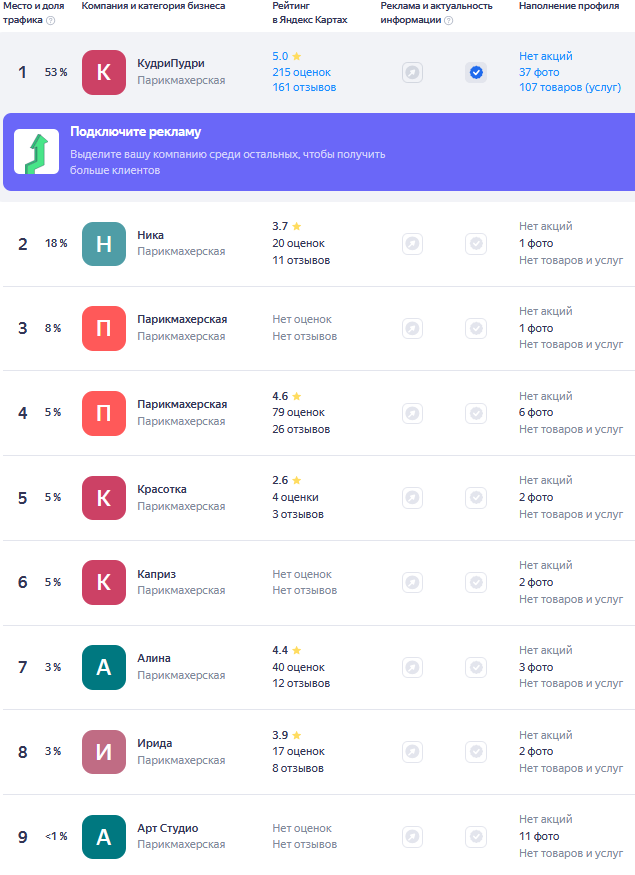The width and height of the screenshot is (635, 875).
Task: Click the '107 товаров (услуг)' link
Action: click(x=570, y=88)
